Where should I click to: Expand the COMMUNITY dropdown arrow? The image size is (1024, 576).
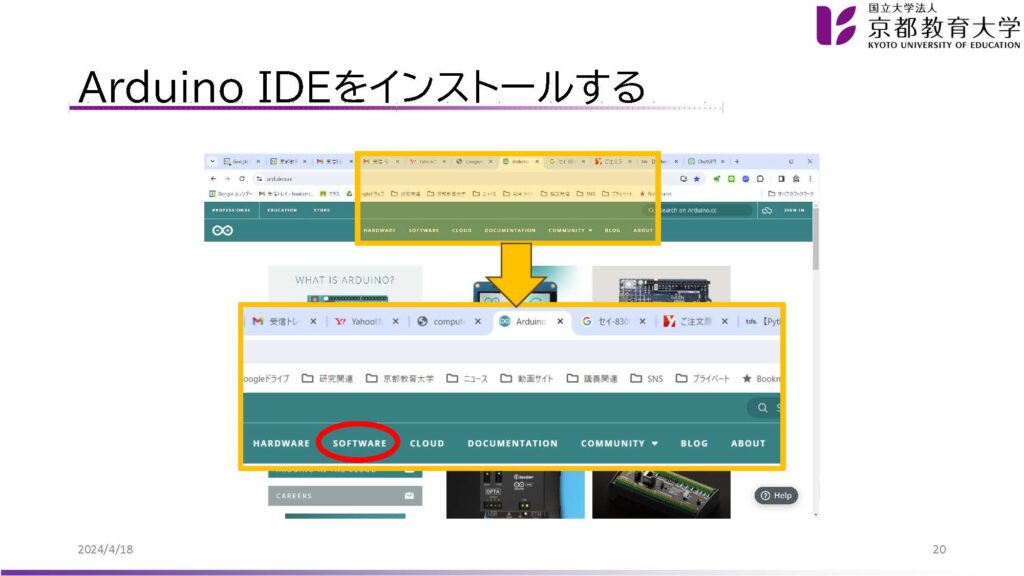[x=655, y=443]
